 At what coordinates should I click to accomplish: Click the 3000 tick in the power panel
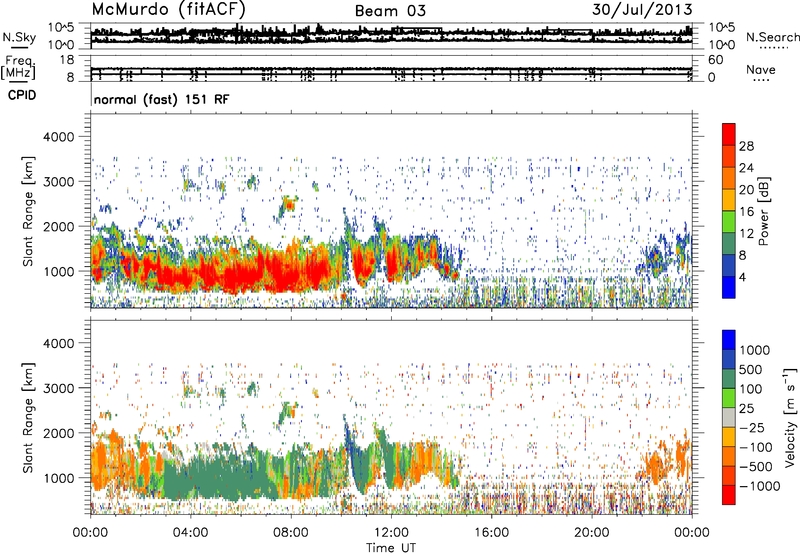[58, 182]
